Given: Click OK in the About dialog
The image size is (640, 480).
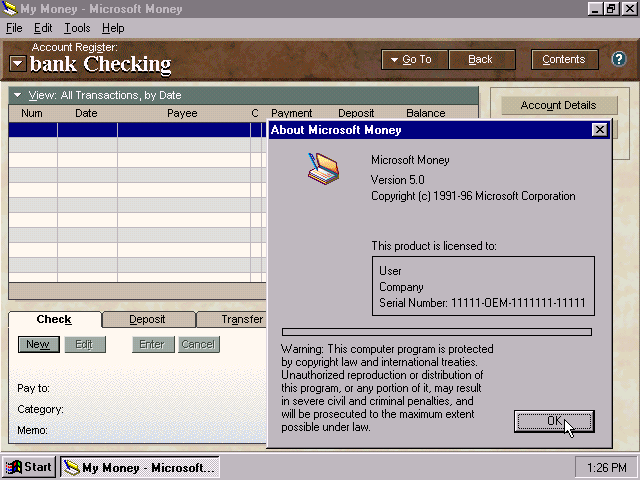Looking at the screenshot, I should click(x=553, y=421).
